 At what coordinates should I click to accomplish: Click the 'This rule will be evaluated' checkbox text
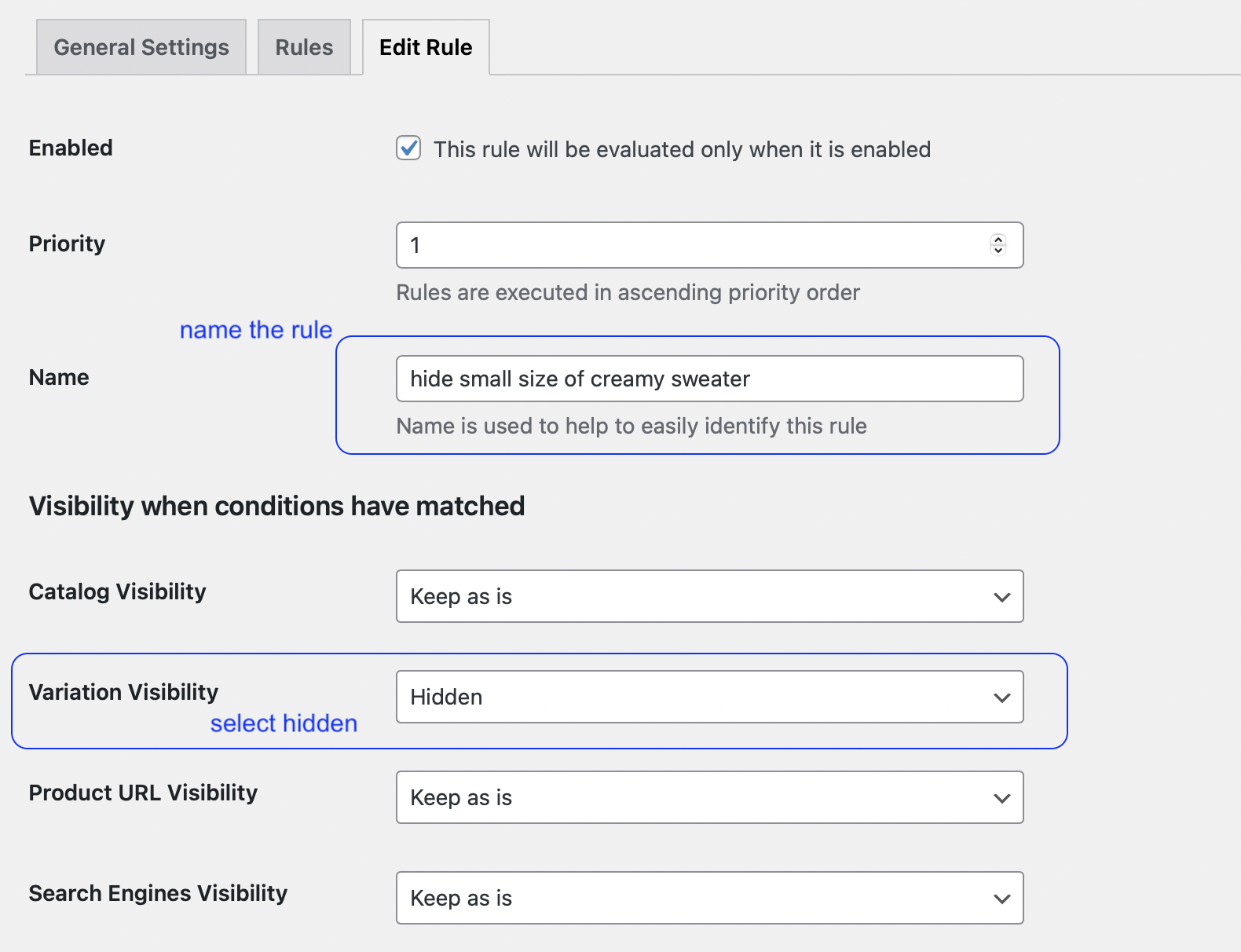(682, 149)
